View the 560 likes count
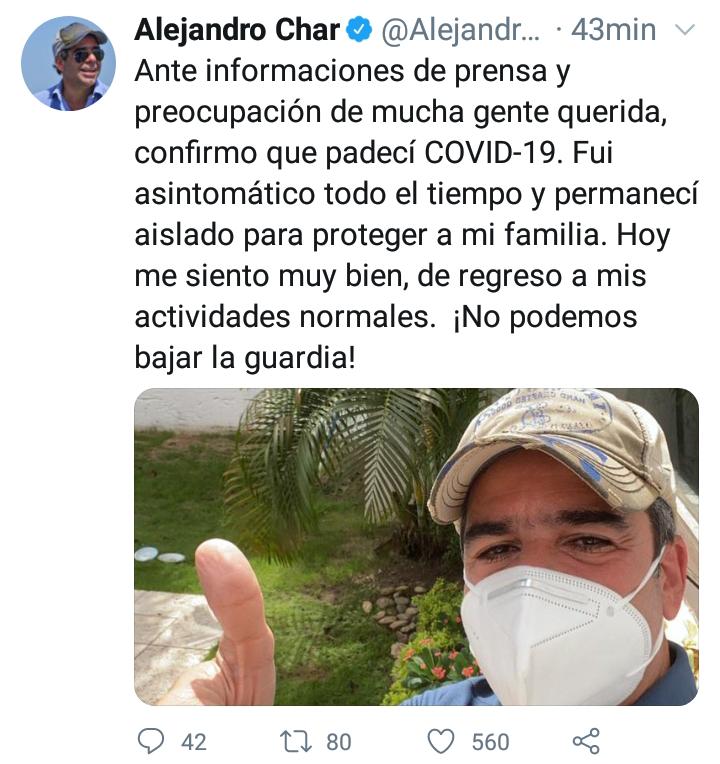The height and width of the screenshot is (764, 720). coord(490,742)
